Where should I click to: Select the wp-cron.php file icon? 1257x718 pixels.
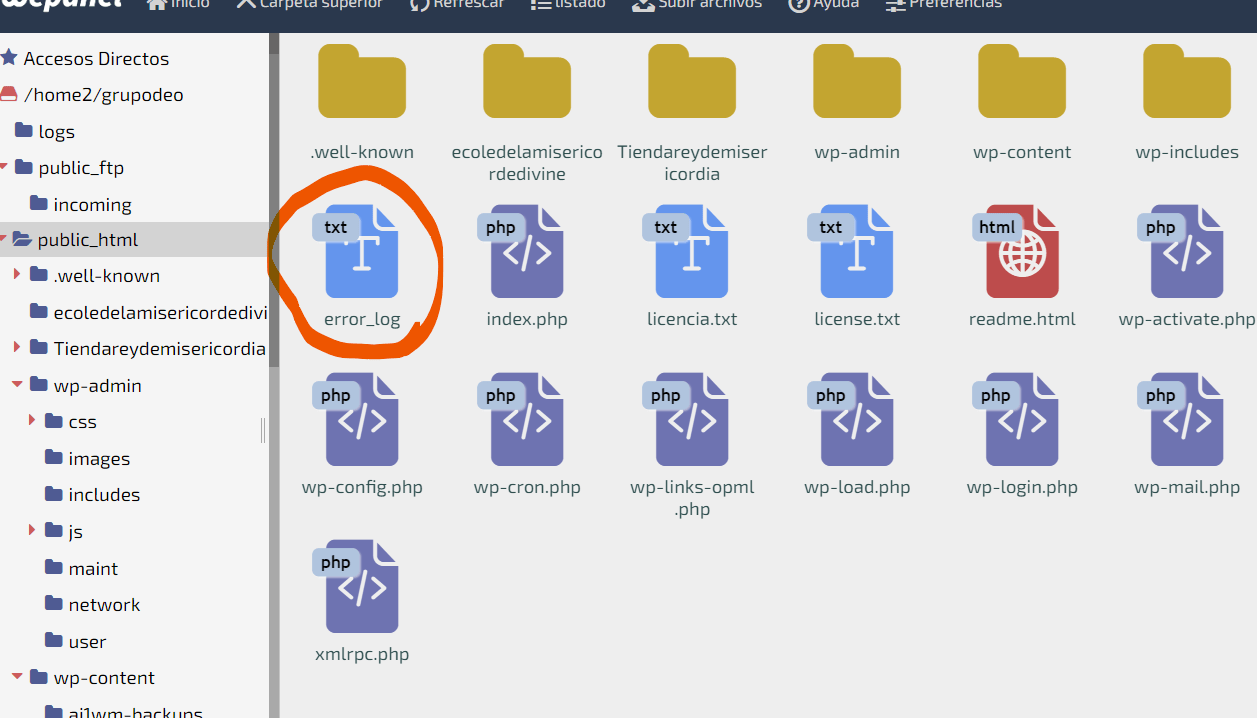pos(521,420)
